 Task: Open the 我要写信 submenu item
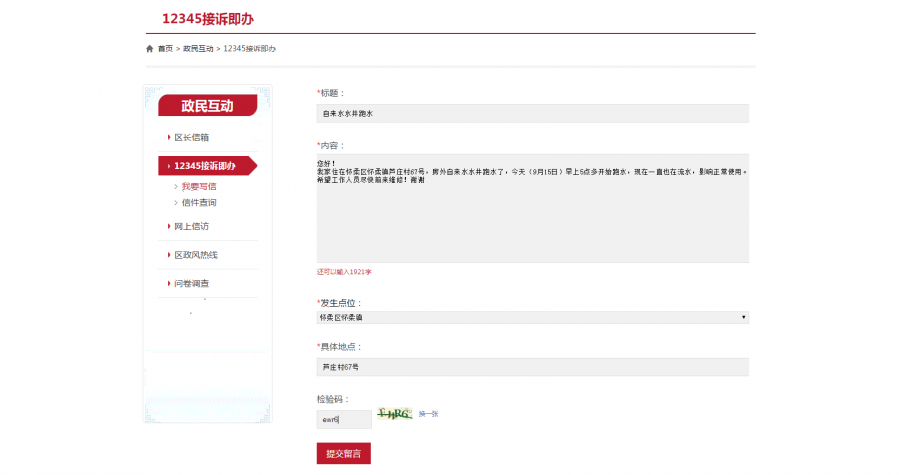[x=198, y=186]
